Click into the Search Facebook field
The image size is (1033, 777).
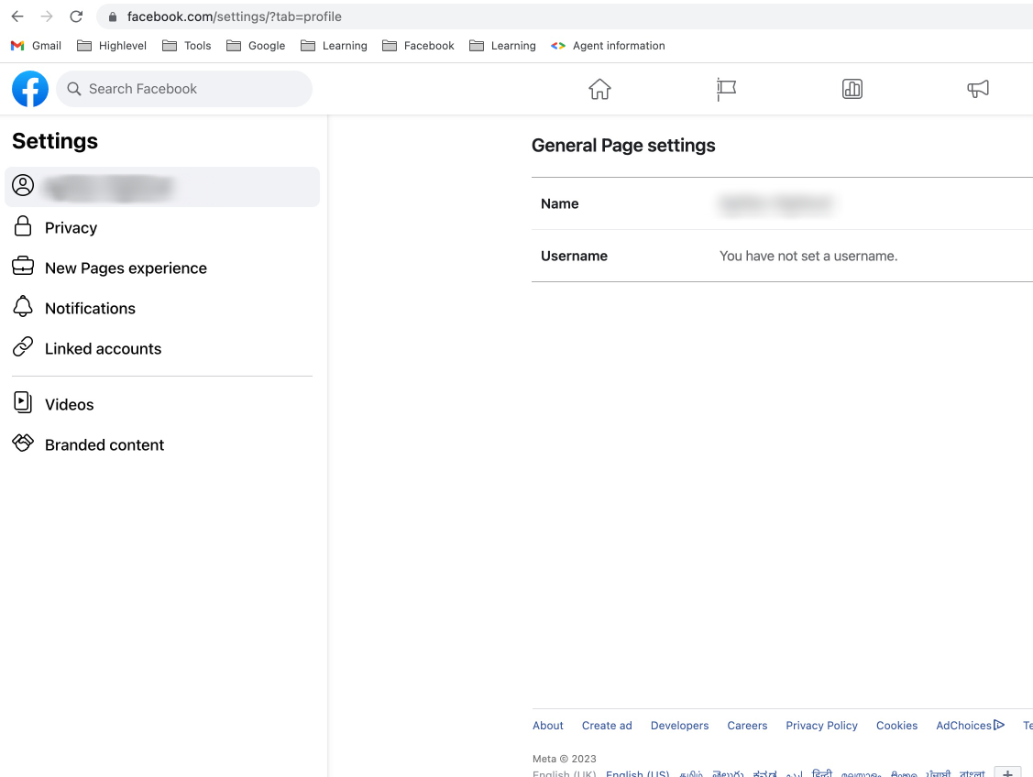tap(184, 89)
